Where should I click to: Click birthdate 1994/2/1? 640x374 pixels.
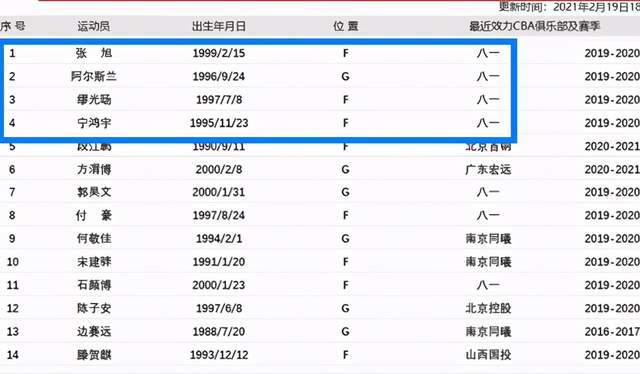[219, 239]
